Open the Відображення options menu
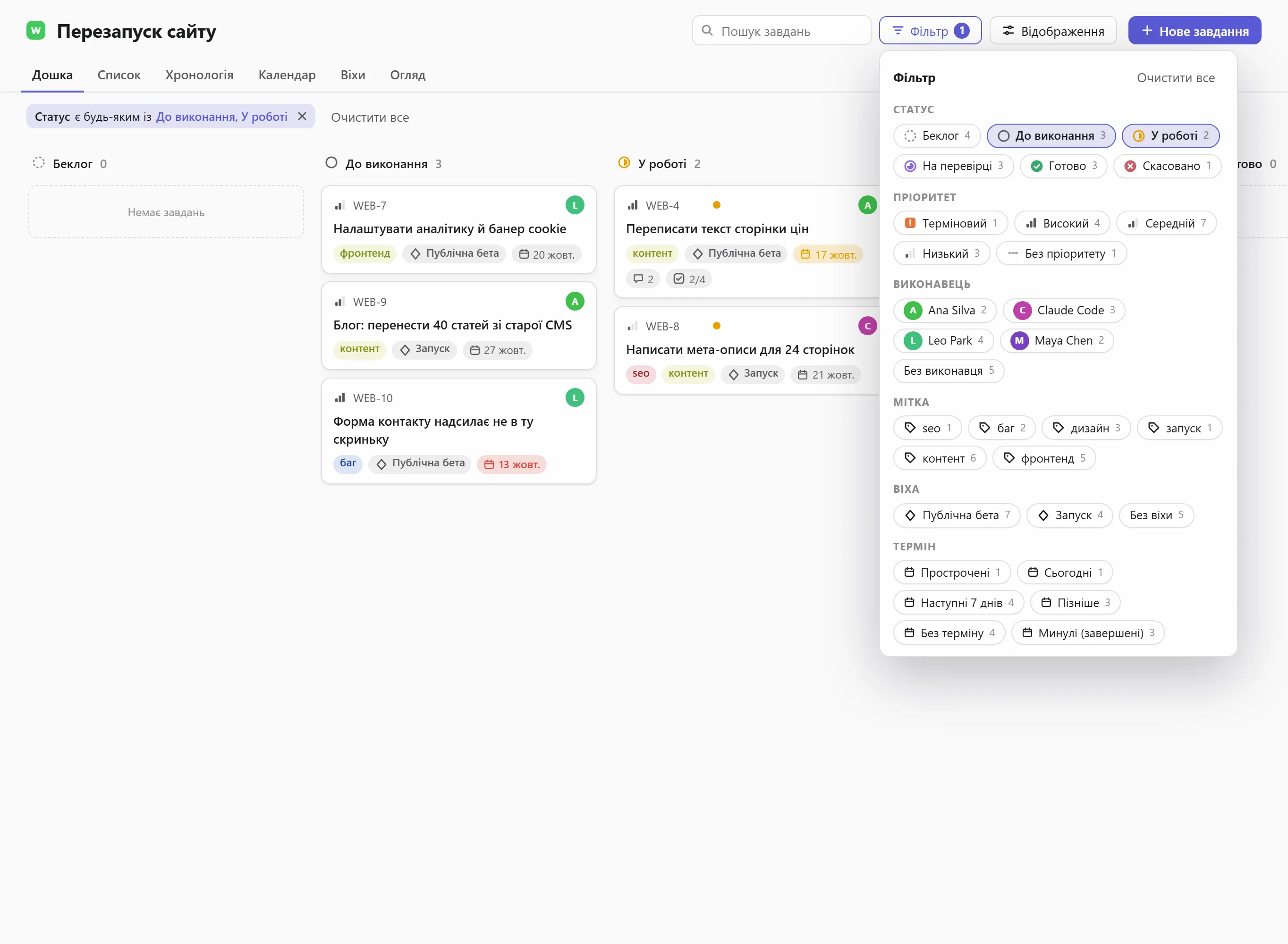 point(1053,31)
